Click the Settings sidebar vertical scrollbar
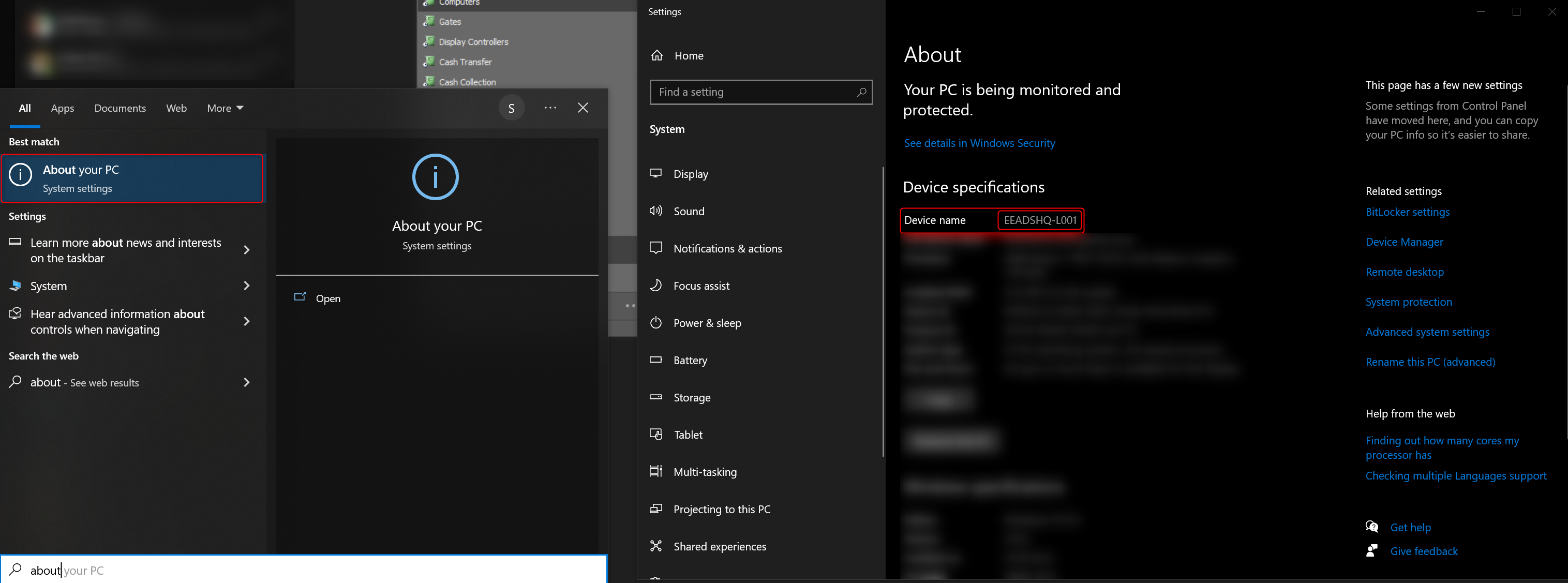1568x583 pixels. coord(883,311)
